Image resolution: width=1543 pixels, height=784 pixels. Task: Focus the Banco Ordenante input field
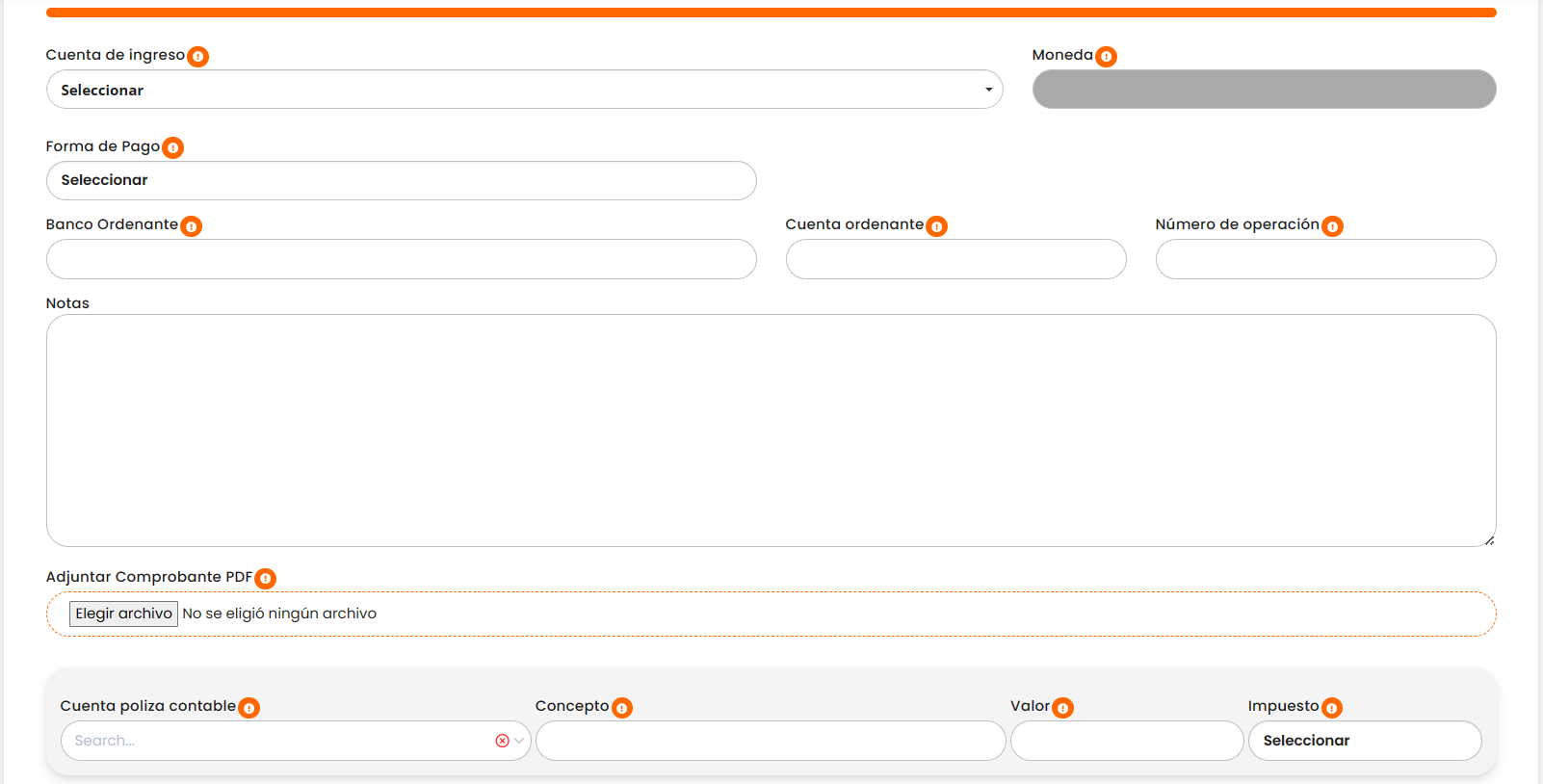401,259
